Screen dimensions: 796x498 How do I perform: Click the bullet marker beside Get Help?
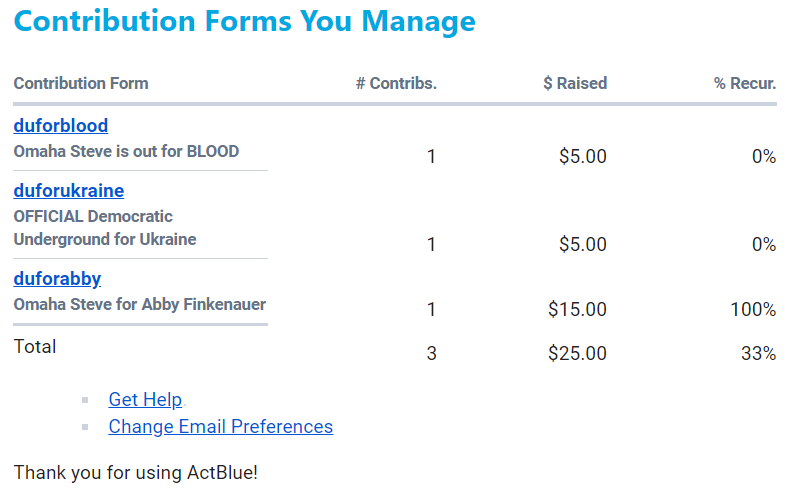click(x=86, y=401)
